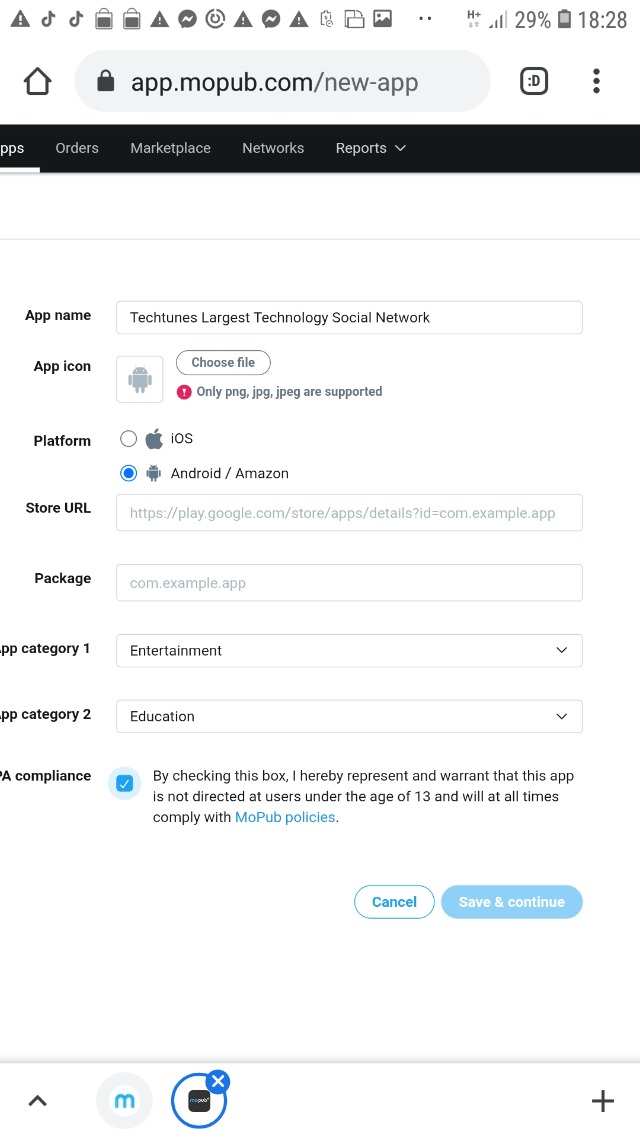This screenshot has width=640, height=1138.
Task: Select the iOS platform radio button
Action: tap(128, 438)
